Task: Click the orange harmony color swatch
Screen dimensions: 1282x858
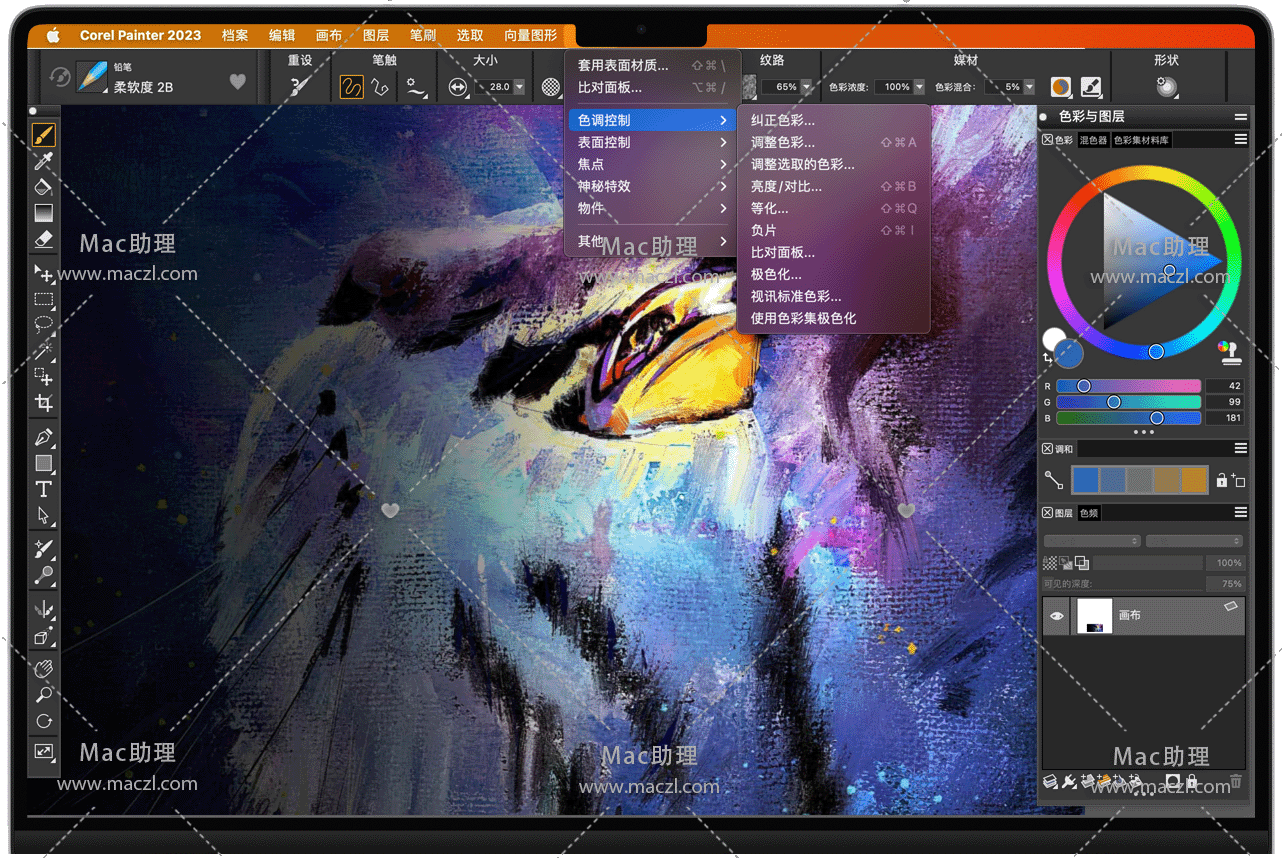Action: point(1193,480)
